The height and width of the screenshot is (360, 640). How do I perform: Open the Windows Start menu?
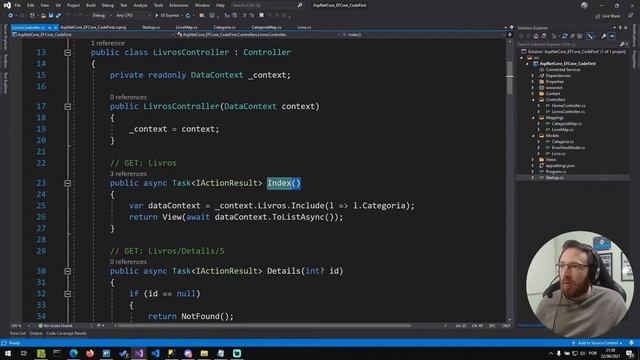pyautogui.click(x=8, y=353)
